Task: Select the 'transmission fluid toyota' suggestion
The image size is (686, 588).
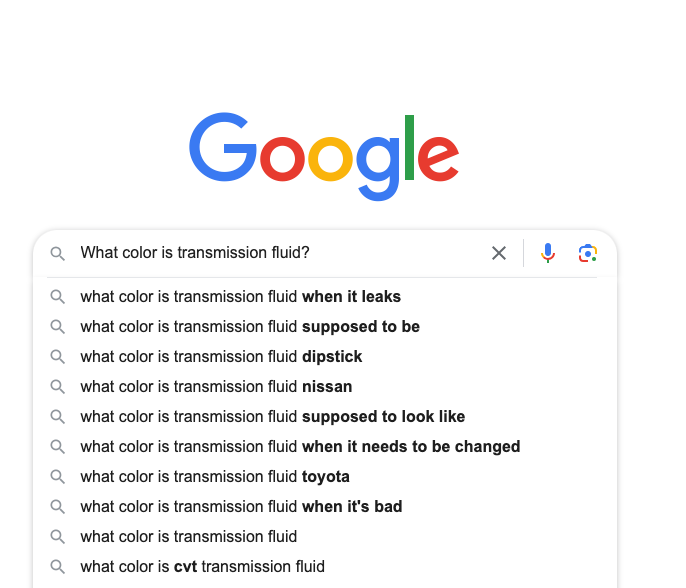Action: coord(325,476)
